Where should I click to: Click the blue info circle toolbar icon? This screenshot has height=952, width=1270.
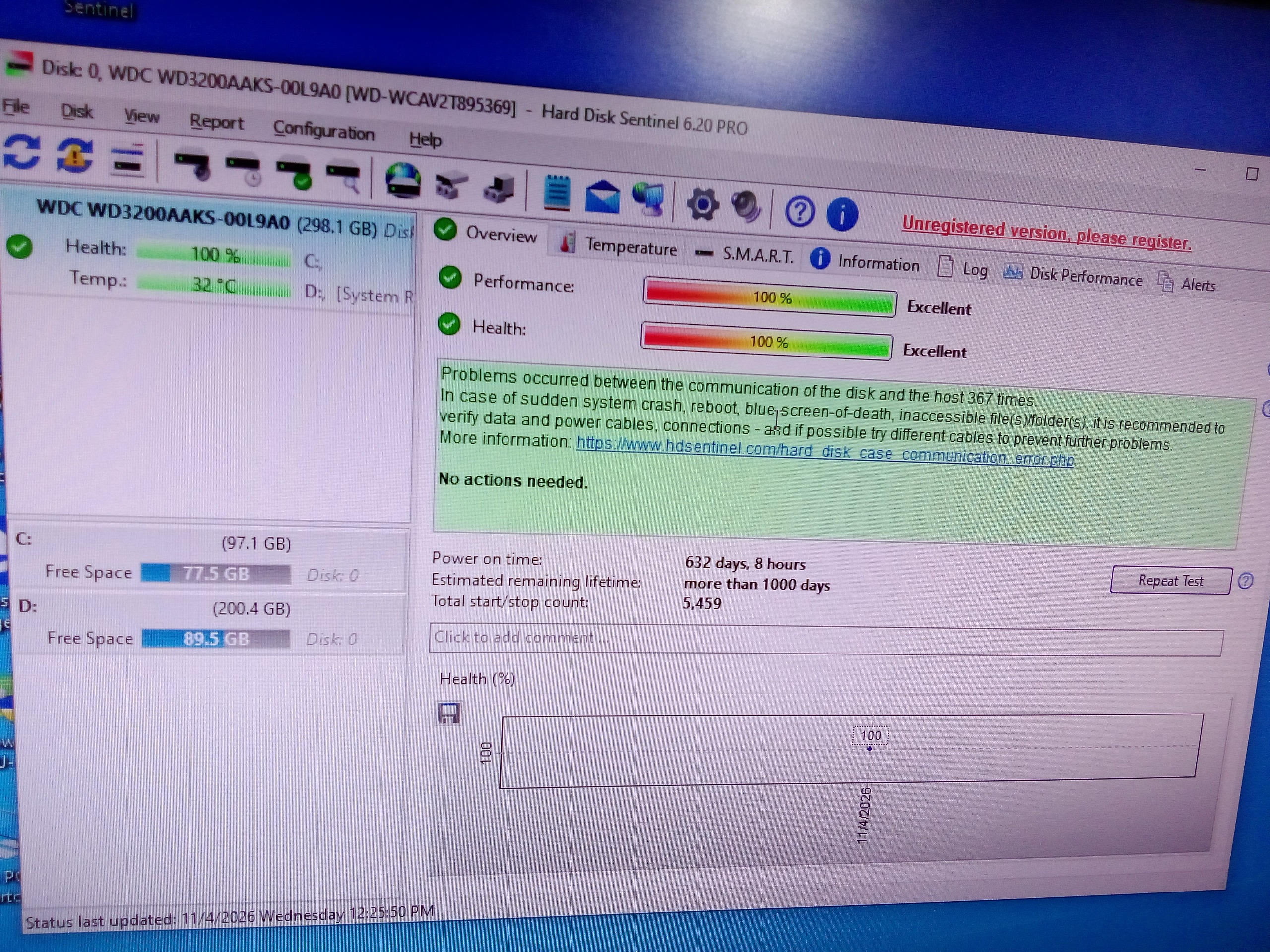coord(842,214)
